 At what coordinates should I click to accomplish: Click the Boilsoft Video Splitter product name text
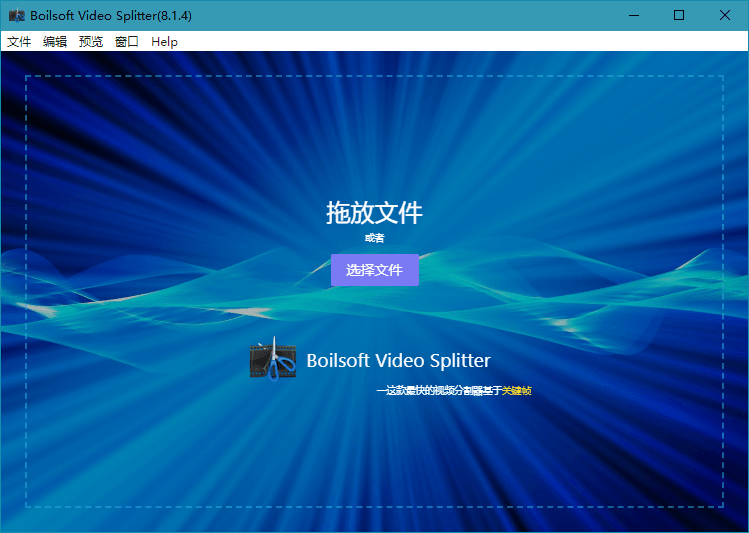pos(398,361)
